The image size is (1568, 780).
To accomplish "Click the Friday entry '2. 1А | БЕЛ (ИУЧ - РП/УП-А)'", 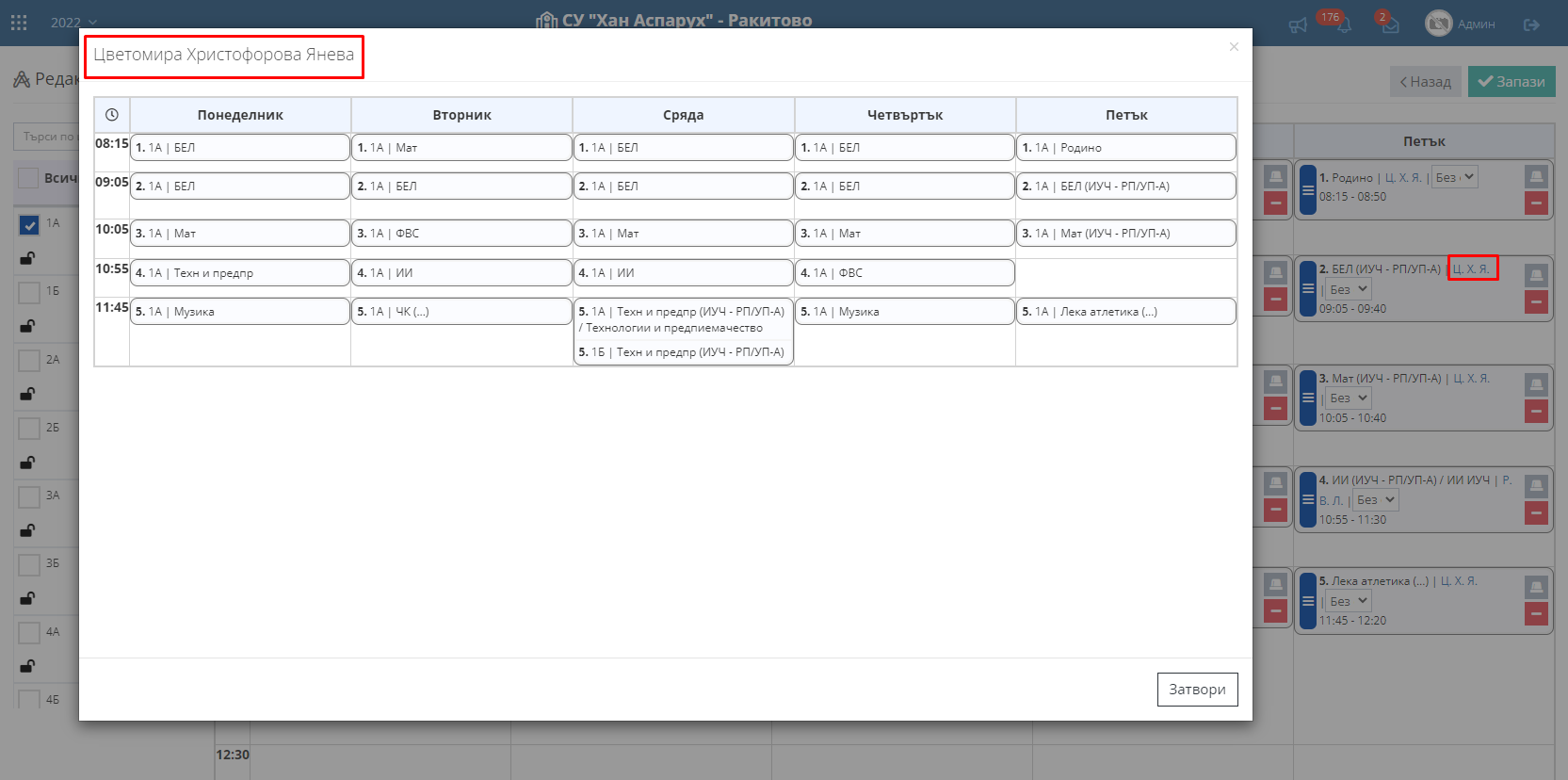I will (1126, 187).
